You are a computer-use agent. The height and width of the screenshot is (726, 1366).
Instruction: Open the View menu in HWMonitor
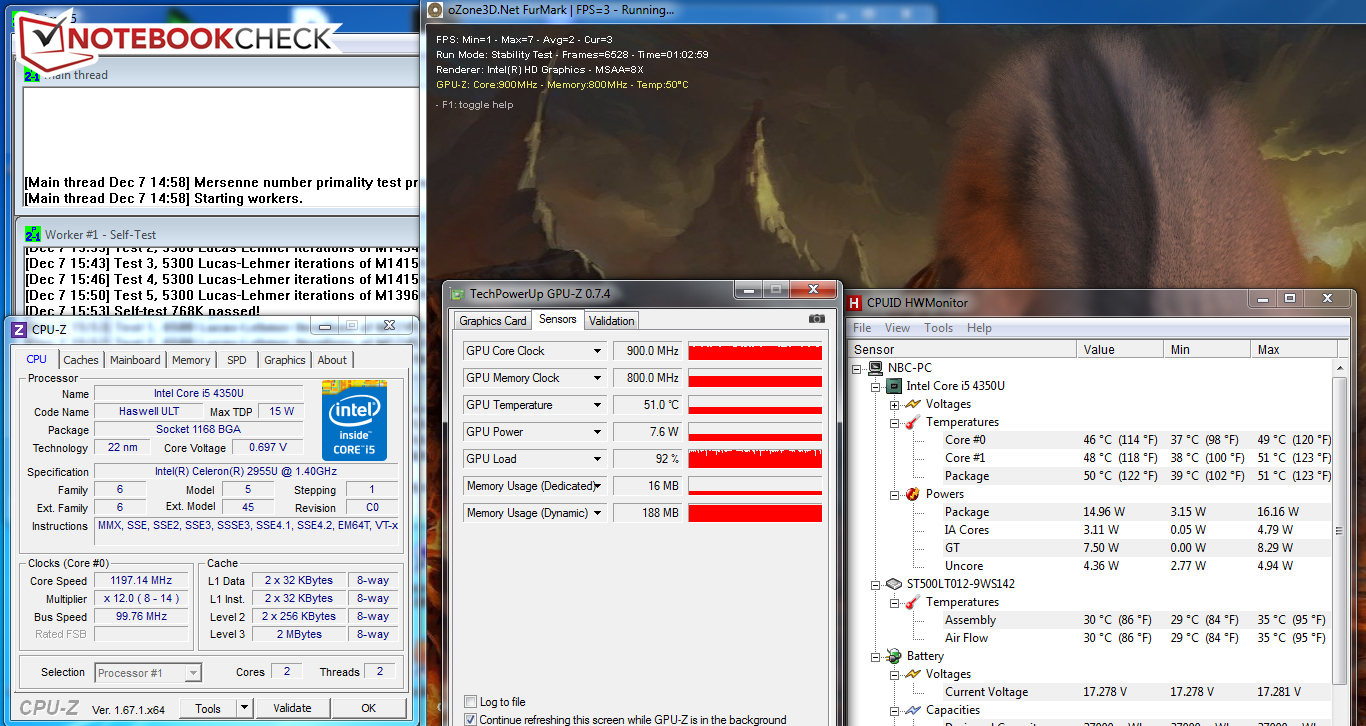[x=897, y=328]
